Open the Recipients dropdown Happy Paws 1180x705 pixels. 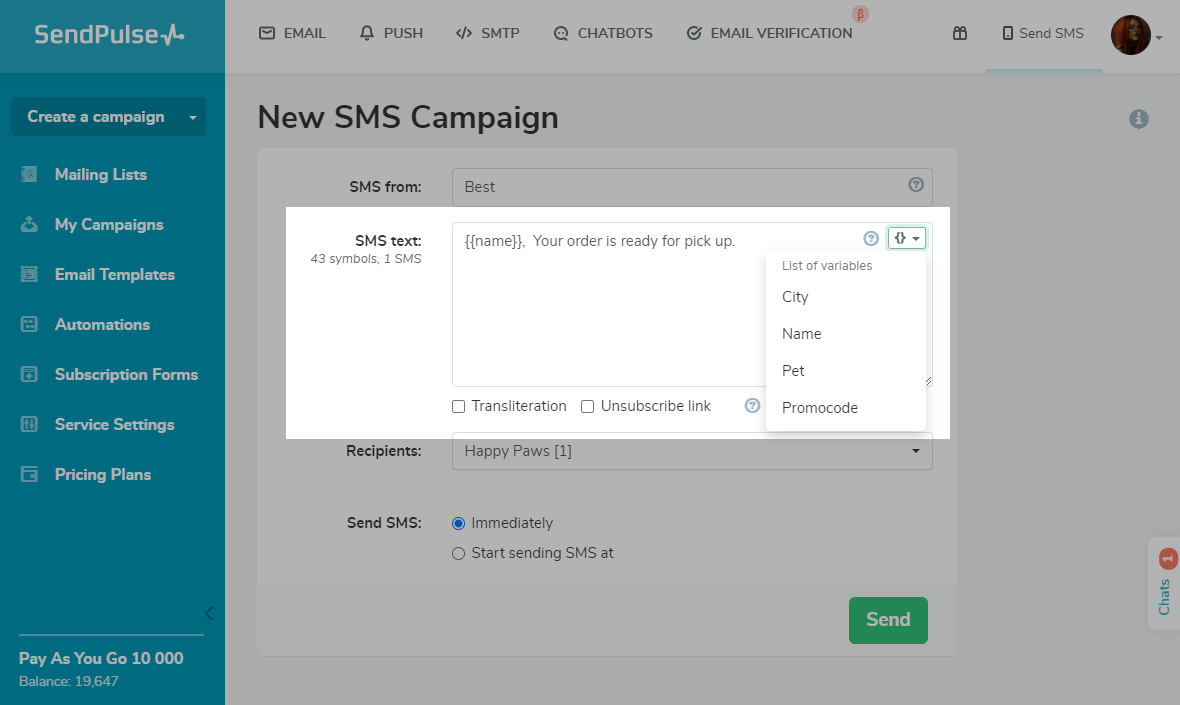coord(692,451)
